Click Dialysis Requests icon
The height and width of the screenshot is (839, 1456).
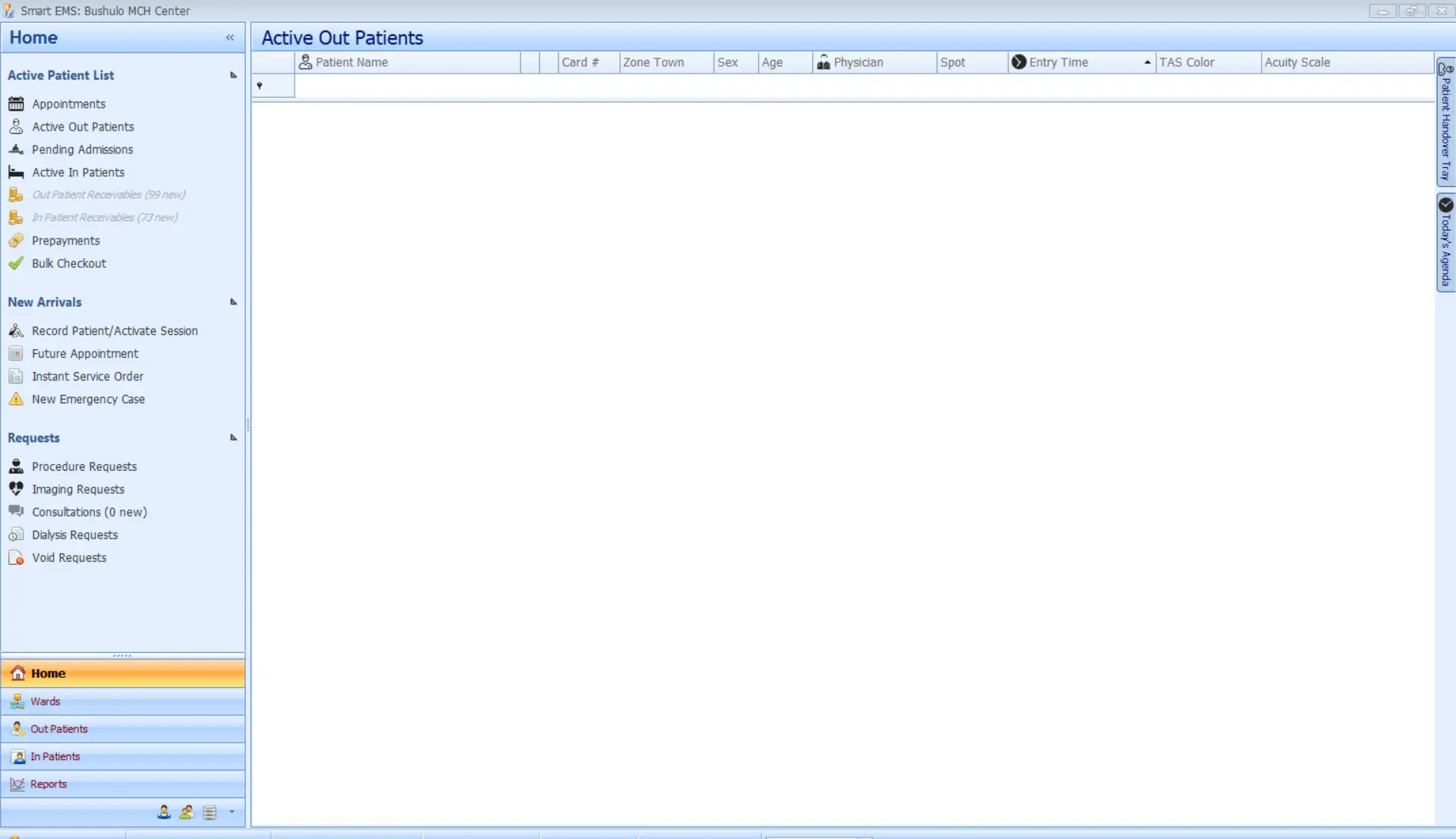coord(16,535)
